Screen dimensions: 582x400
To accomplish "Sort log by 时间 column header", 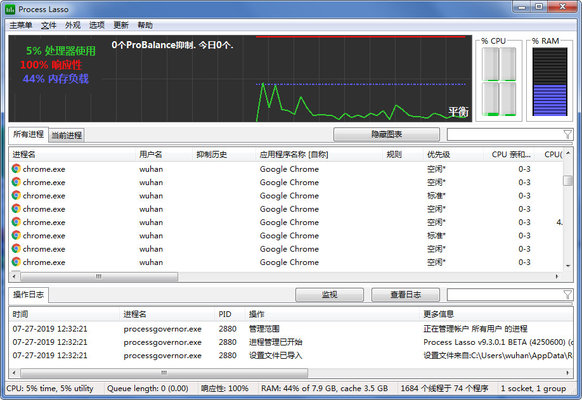I will (x=65, y=314).
